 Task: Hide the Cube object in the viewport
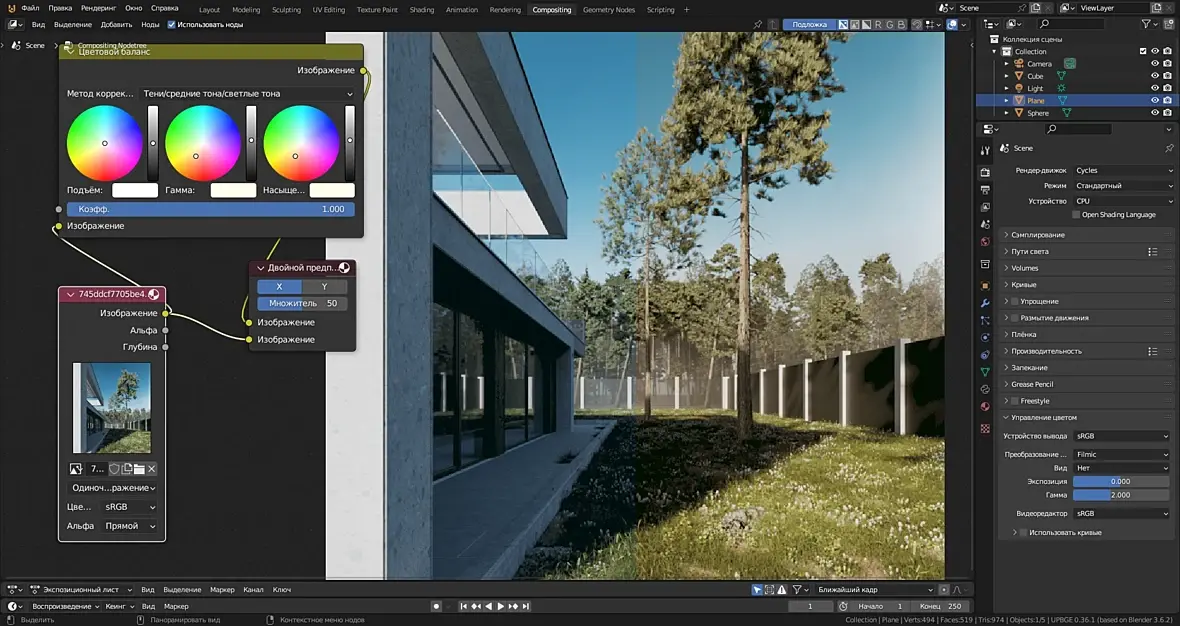[x=1154, y=76]
